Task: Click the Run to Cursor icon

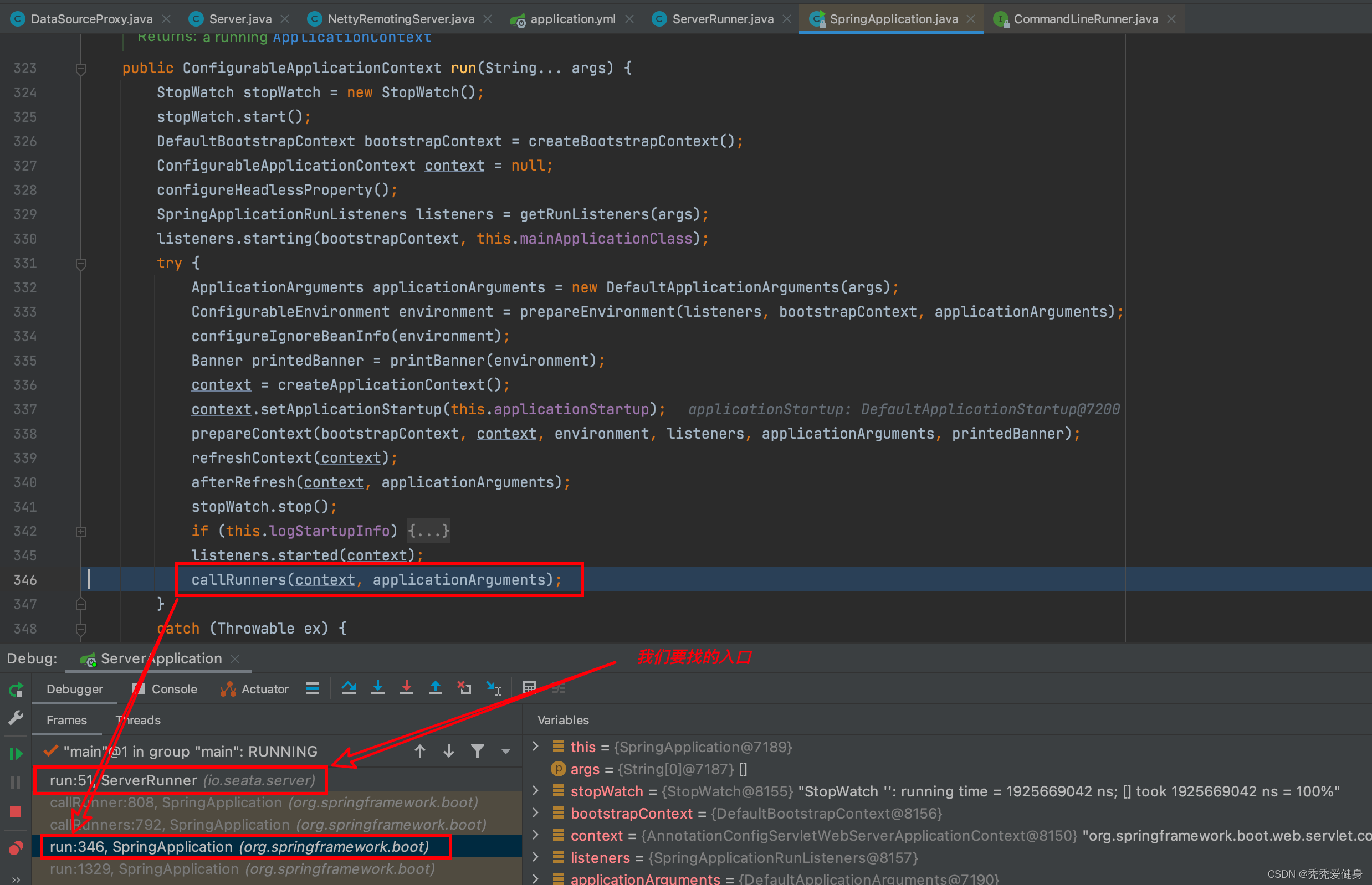Action: 493,688
